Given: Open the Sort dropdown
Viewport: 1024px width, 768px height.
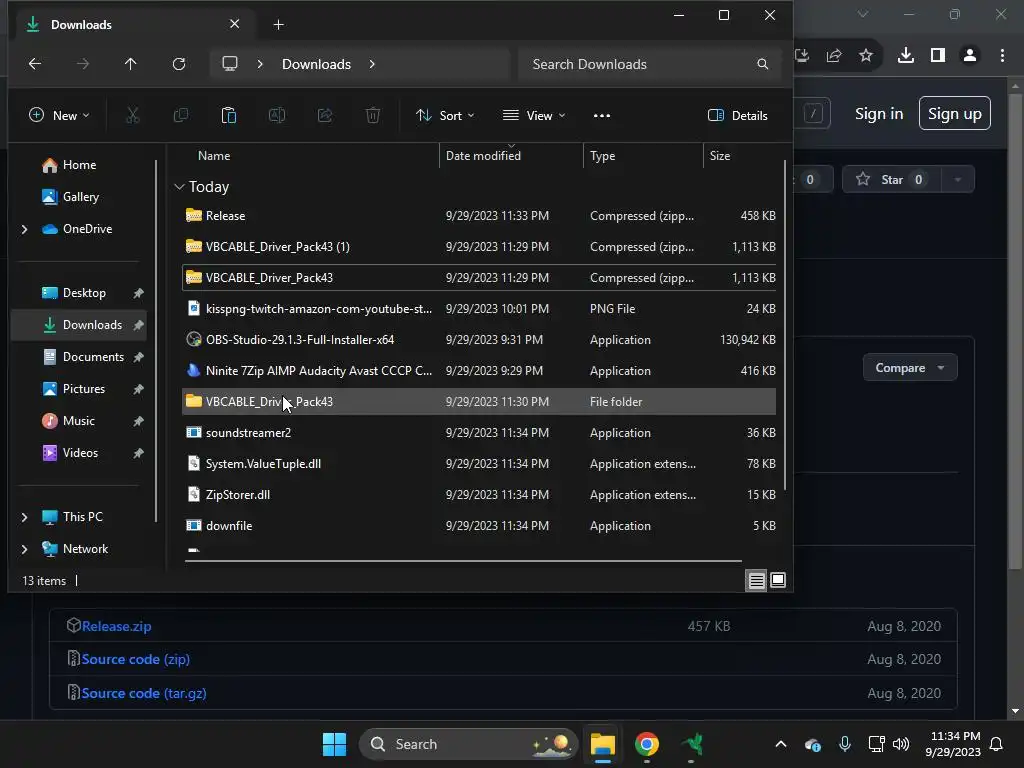Looking at the screenshot, I should (x=445, y=116).
